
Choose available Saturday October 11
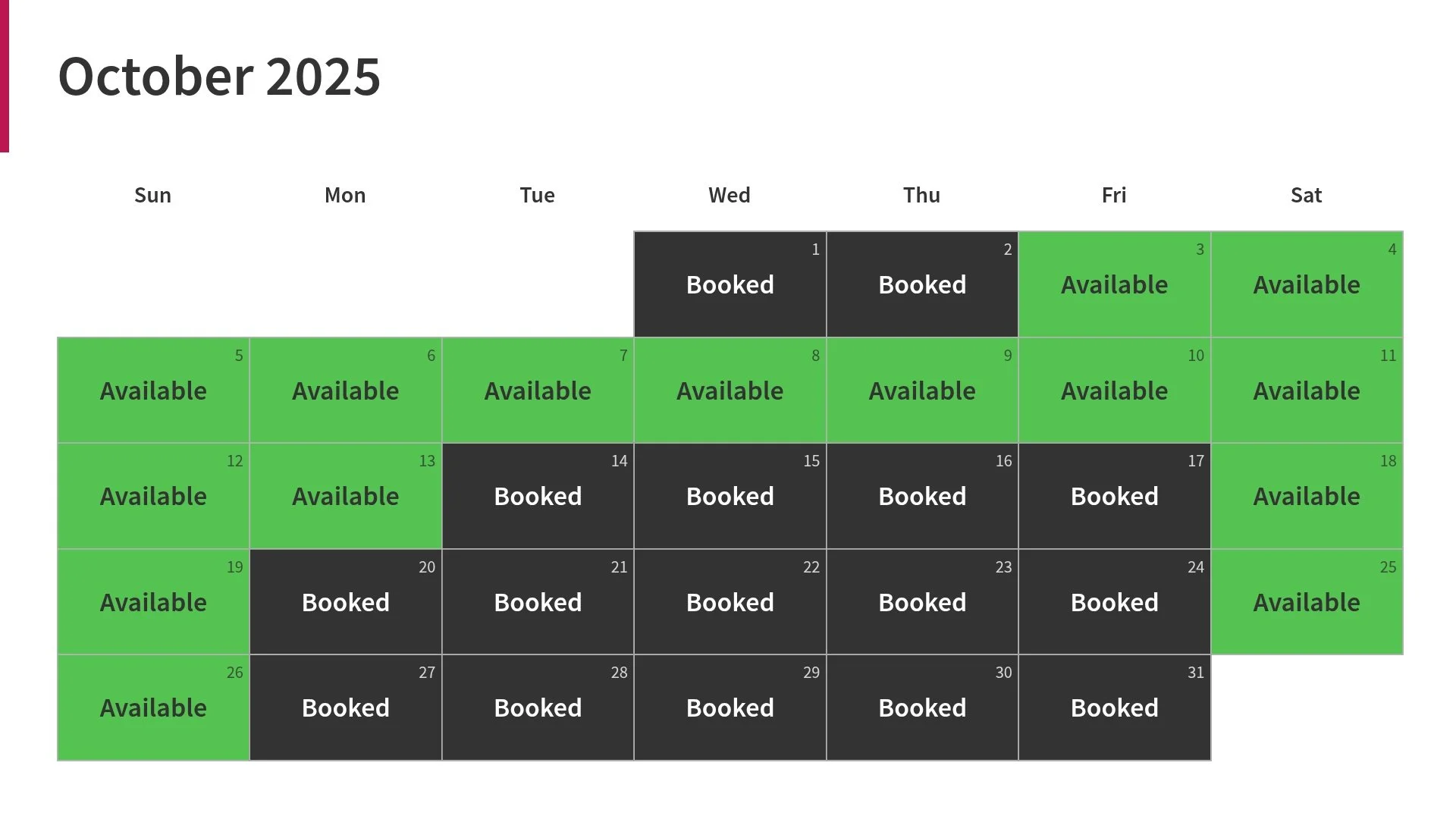tap(1307, 391)
